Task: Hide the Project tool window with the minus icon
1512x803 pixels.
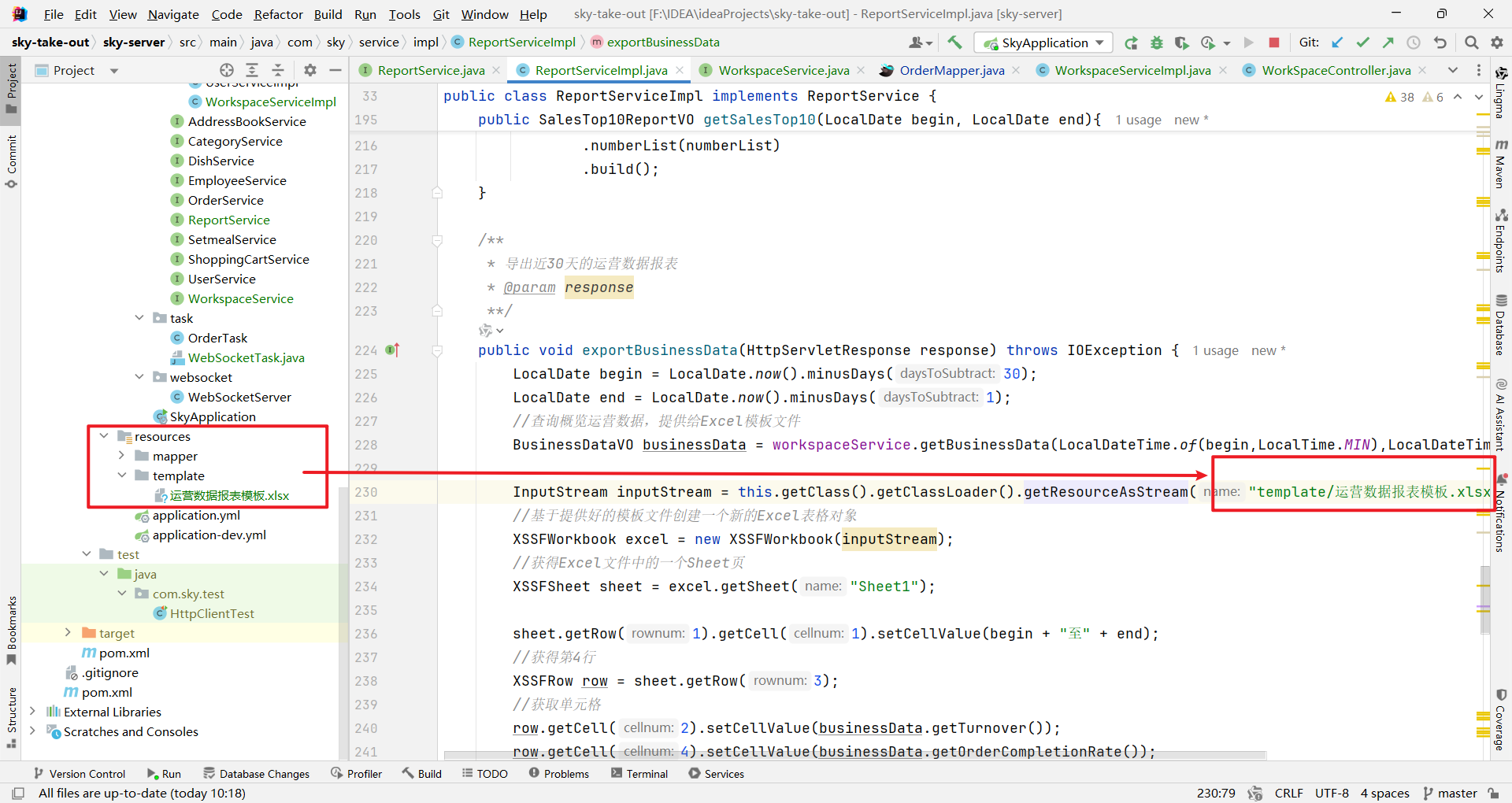Action: coord(335,70)
